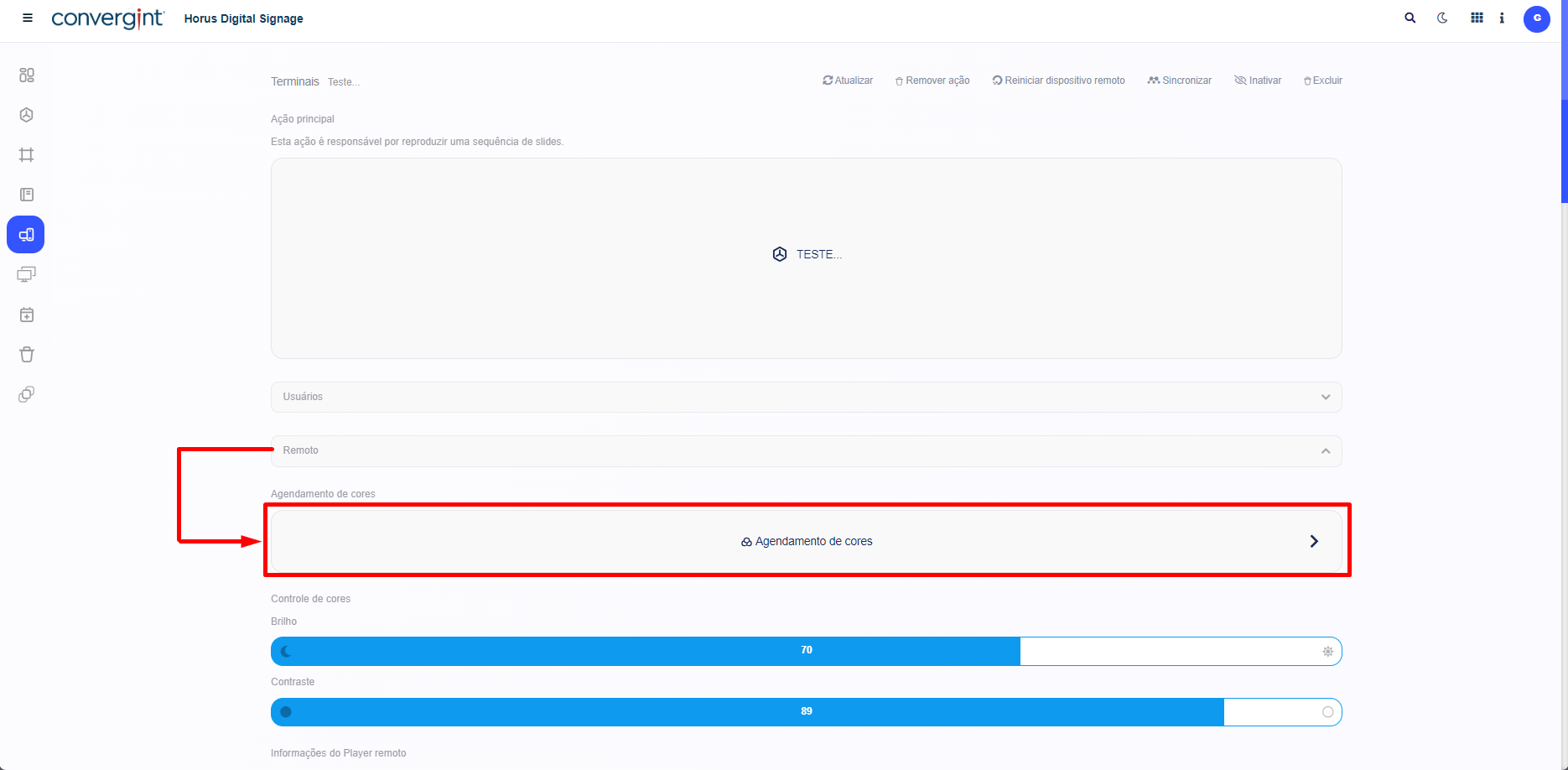Open the user avatar G menu
Image resolution: width=1568 pixels, height=770 pixels.
1536,18
